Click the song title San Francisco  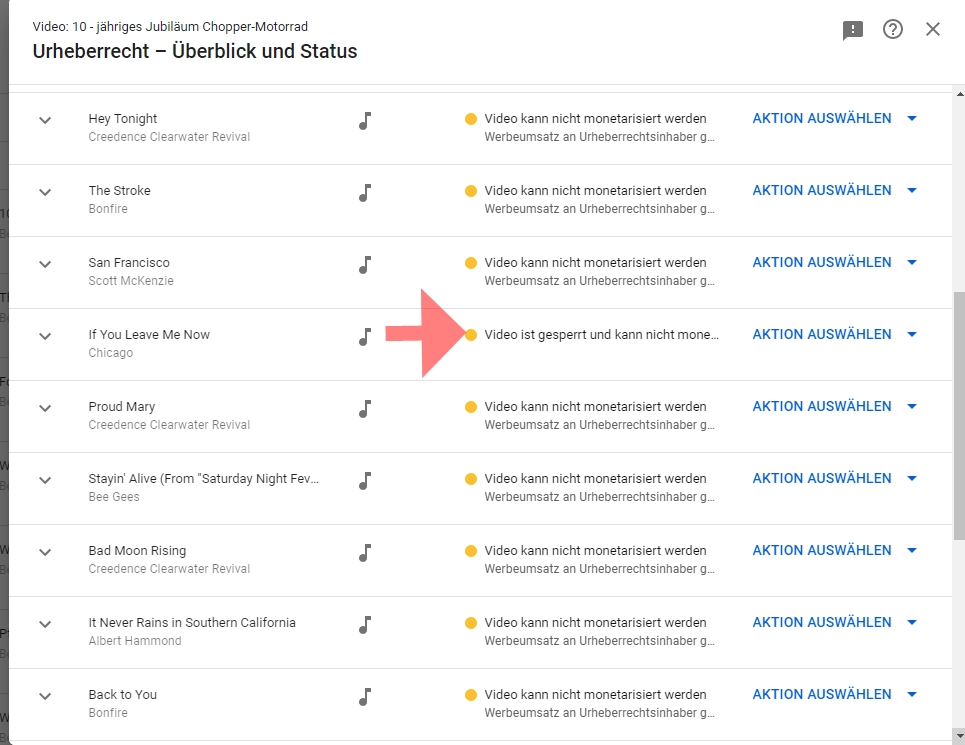tap(129, 263)
